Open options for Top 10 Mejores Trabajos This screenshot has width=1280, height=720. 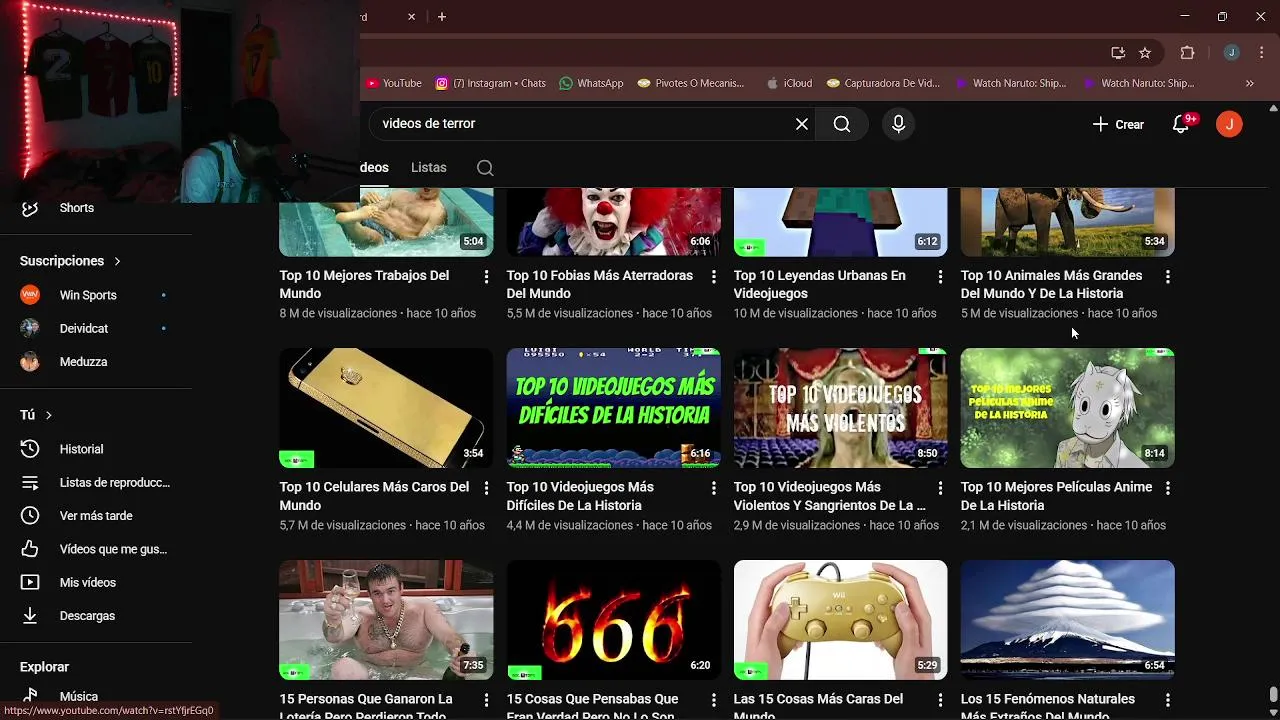click(x=487, y=276)
